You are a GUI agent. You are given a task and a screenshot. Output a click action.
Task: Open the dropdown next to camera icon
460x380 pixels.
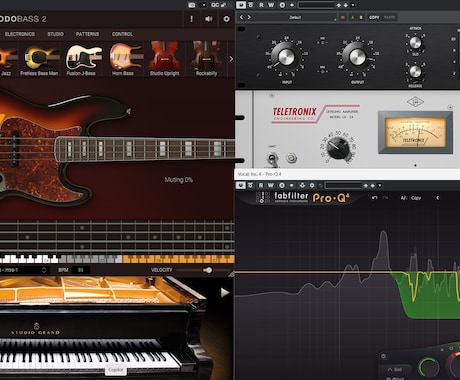pos(204,5)
